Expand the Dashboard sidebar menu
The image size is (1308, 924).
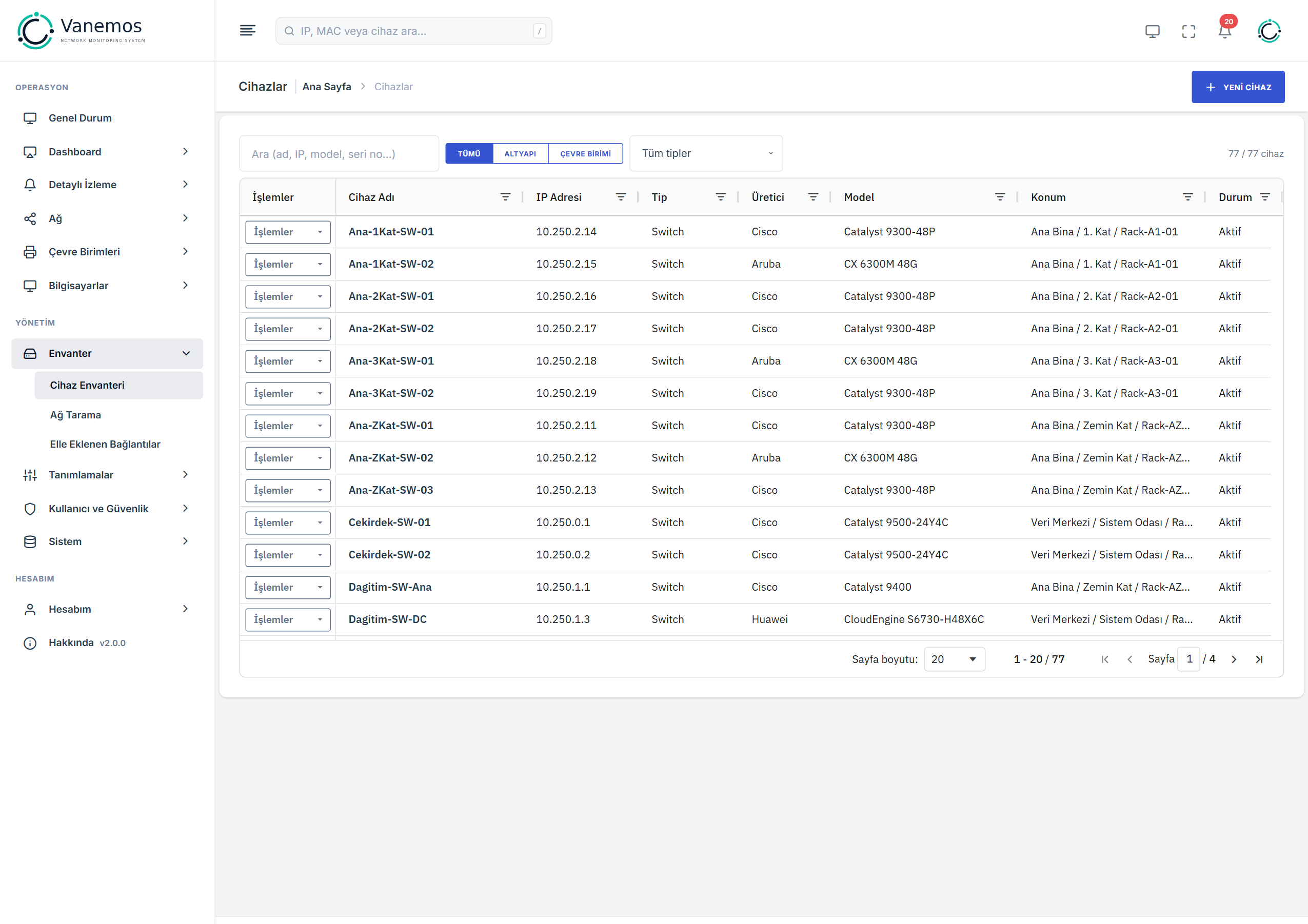point(107,152)
